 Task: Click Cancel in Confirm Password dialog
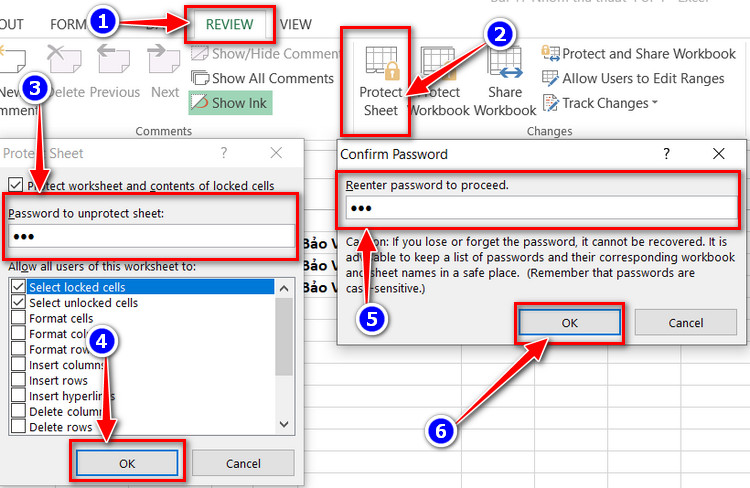pos(685,322)
